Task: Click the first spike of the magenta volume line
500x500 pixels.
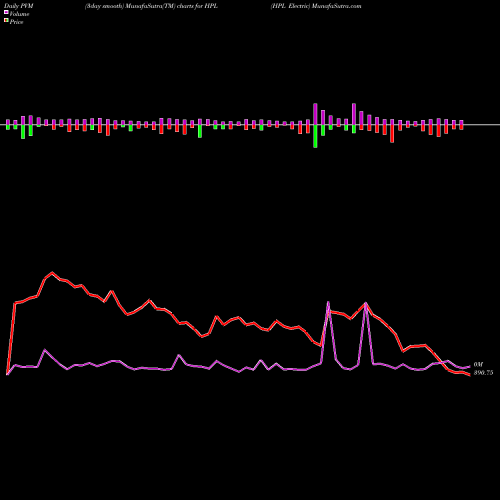Action: coord(328,303)
